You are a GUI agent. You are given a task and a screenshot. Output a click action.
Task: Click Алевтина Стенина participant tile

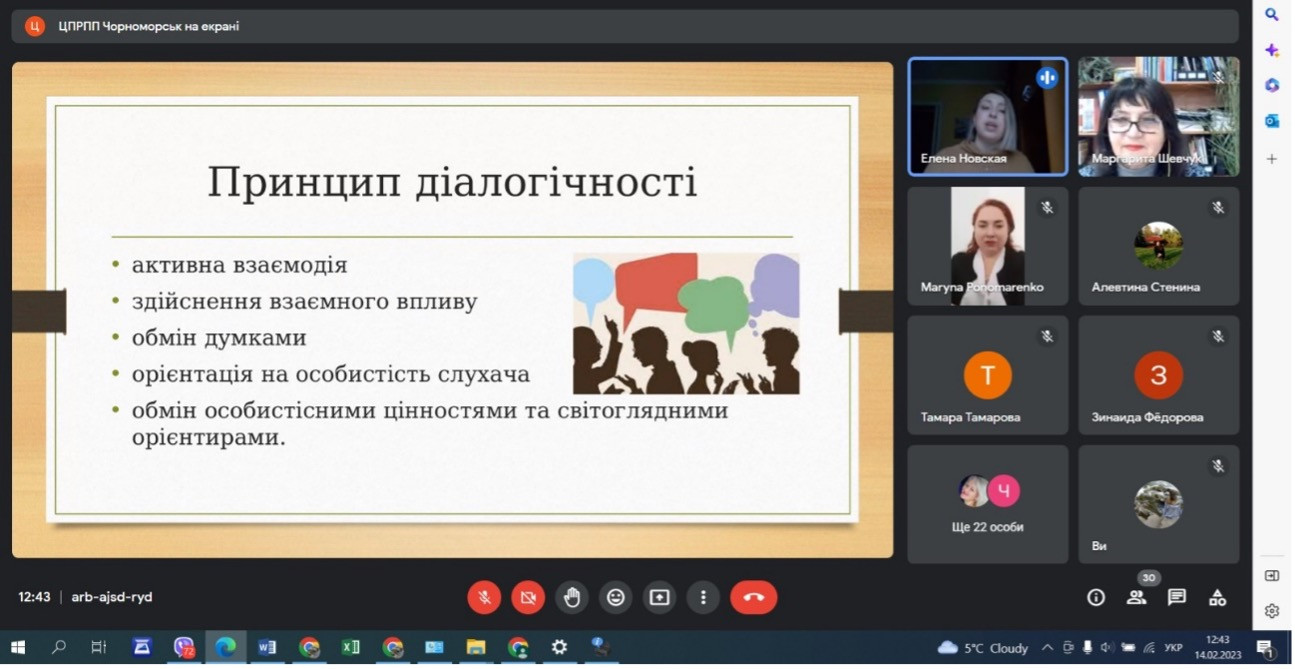pos(1159,246)
